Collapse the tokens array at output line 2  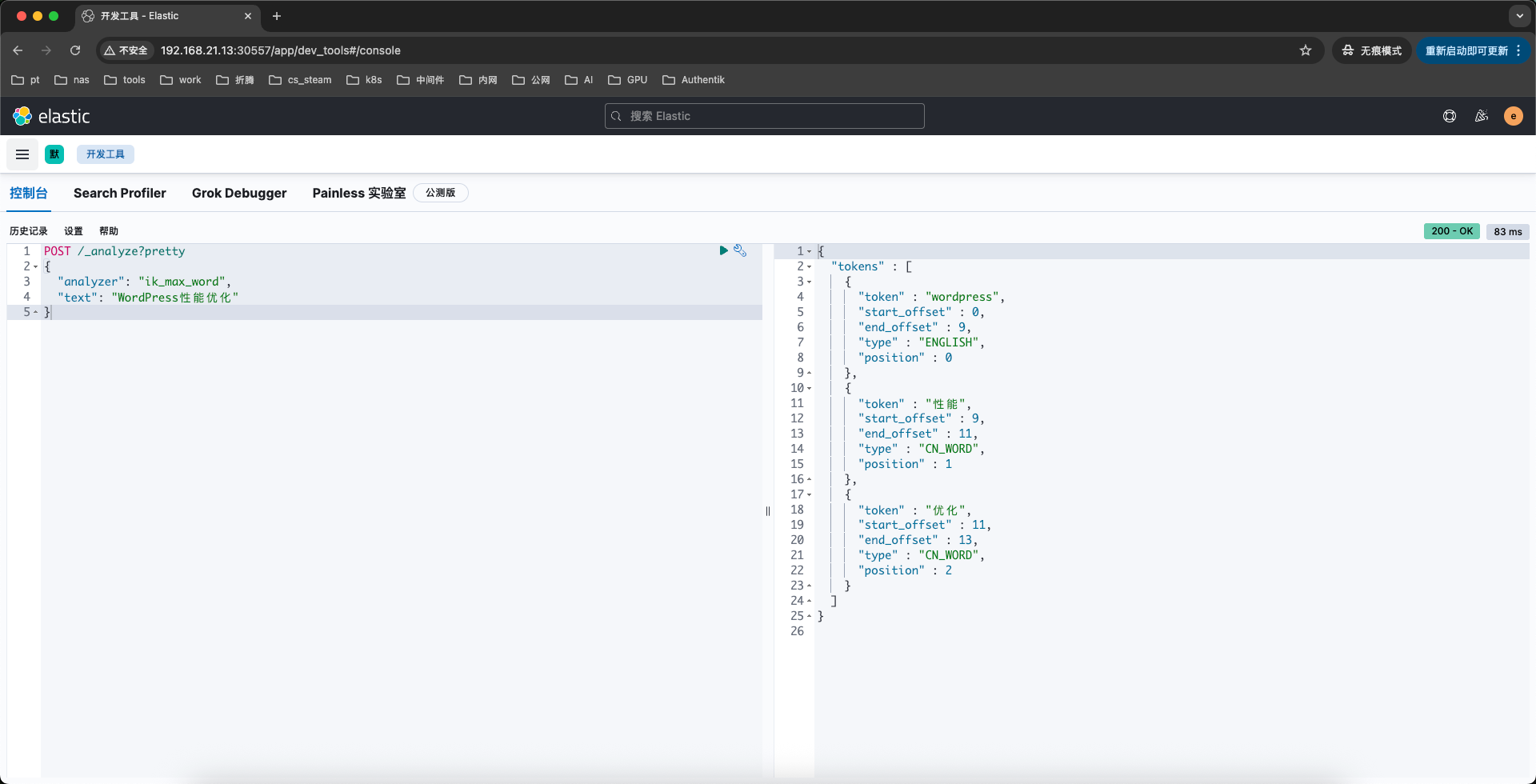[x=809, y=266]
